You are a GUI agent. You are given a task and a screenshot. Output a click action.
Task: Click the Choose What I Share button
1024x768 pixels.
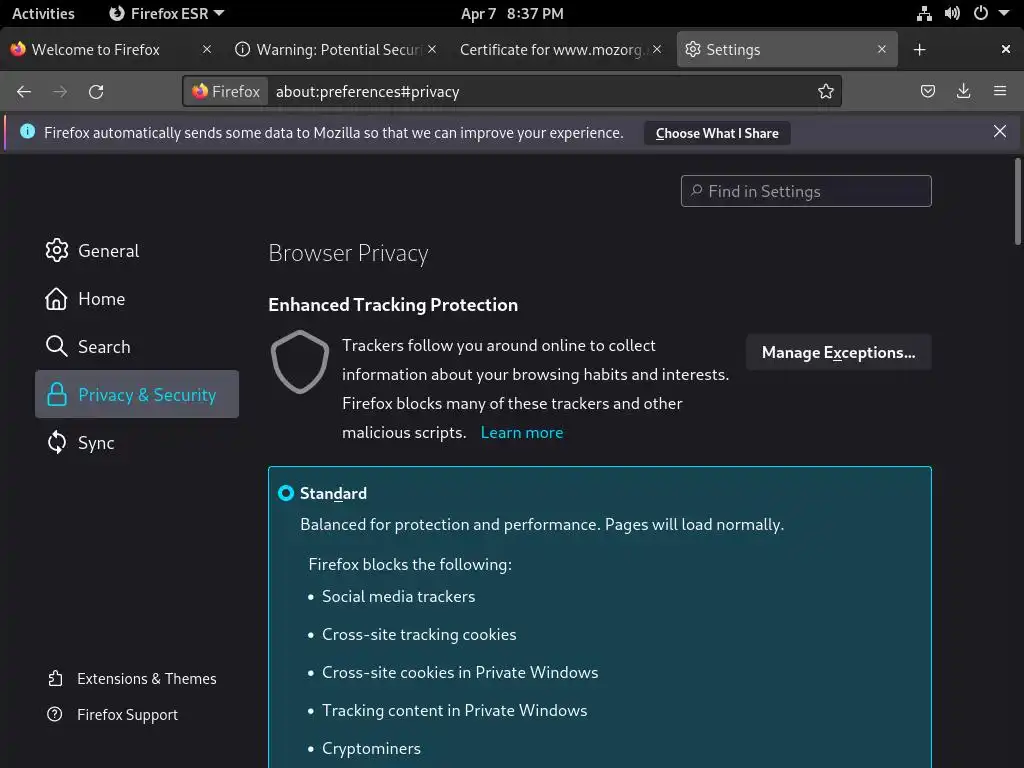[717, 133]
